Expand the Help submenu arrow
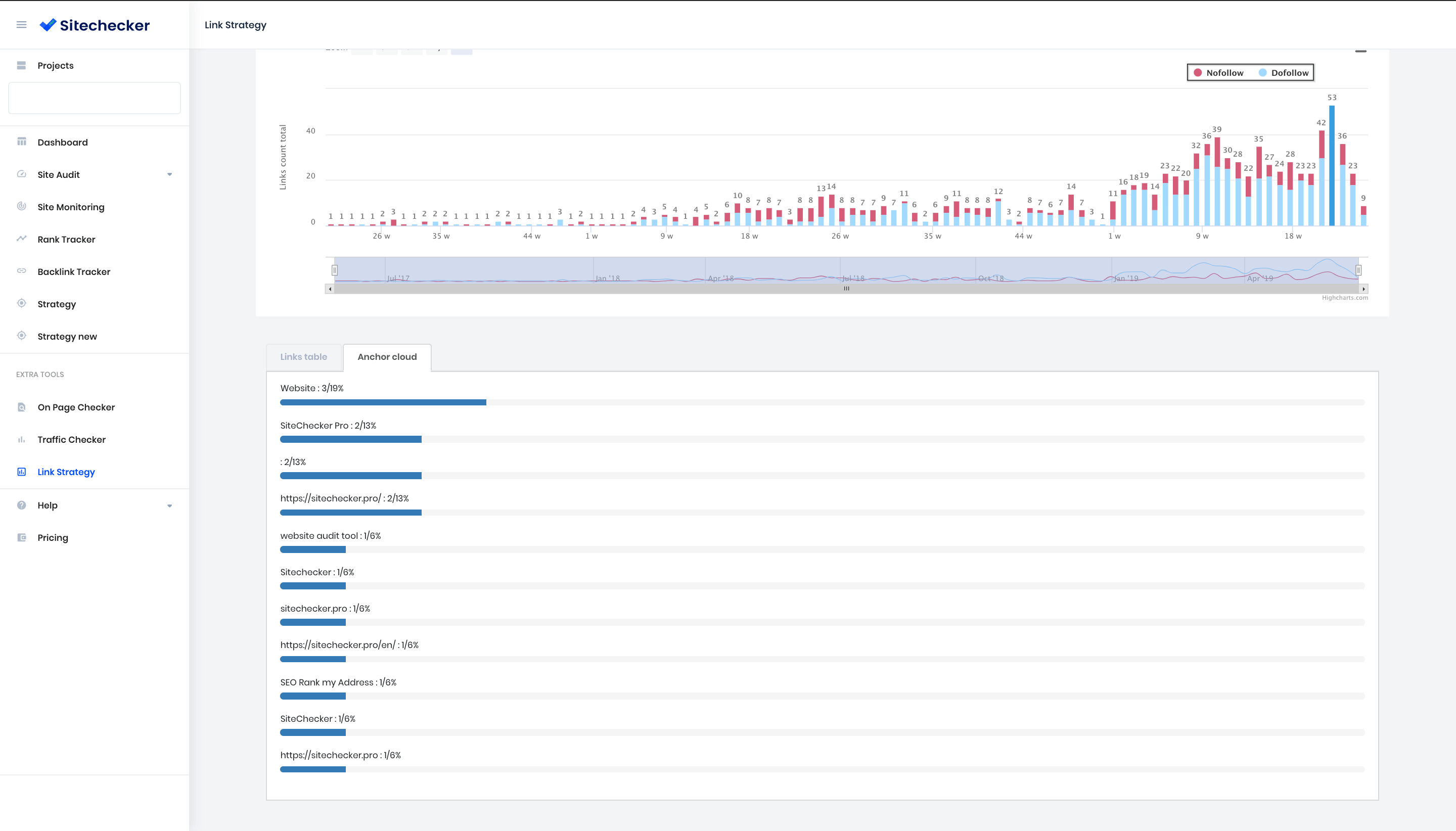Viewport: 1456px width, 831px height. point(169,505)
